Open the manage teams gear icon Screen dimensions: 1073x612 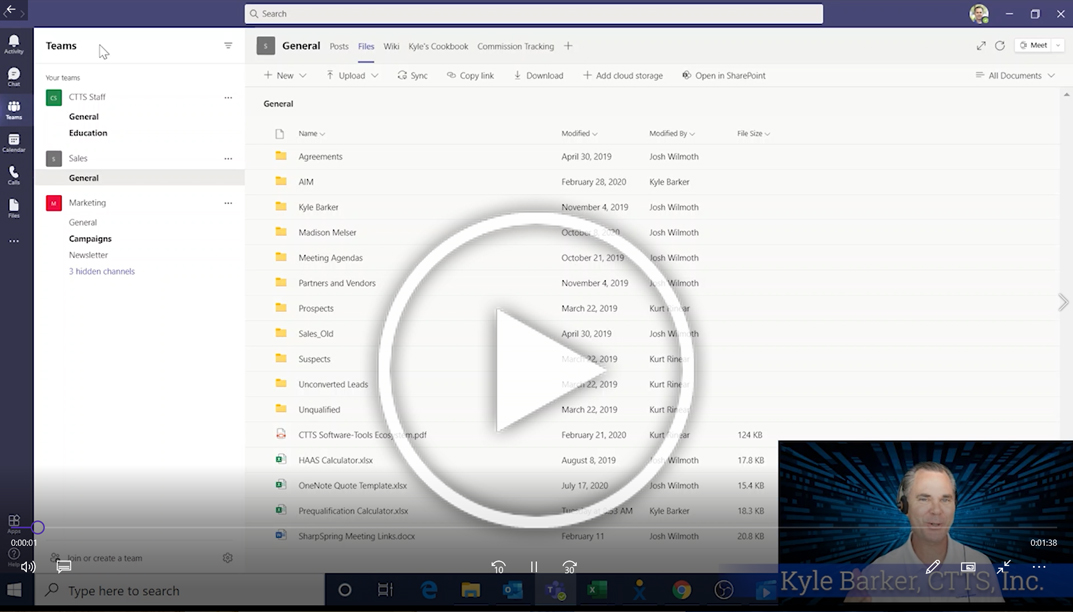click(228, 558)
